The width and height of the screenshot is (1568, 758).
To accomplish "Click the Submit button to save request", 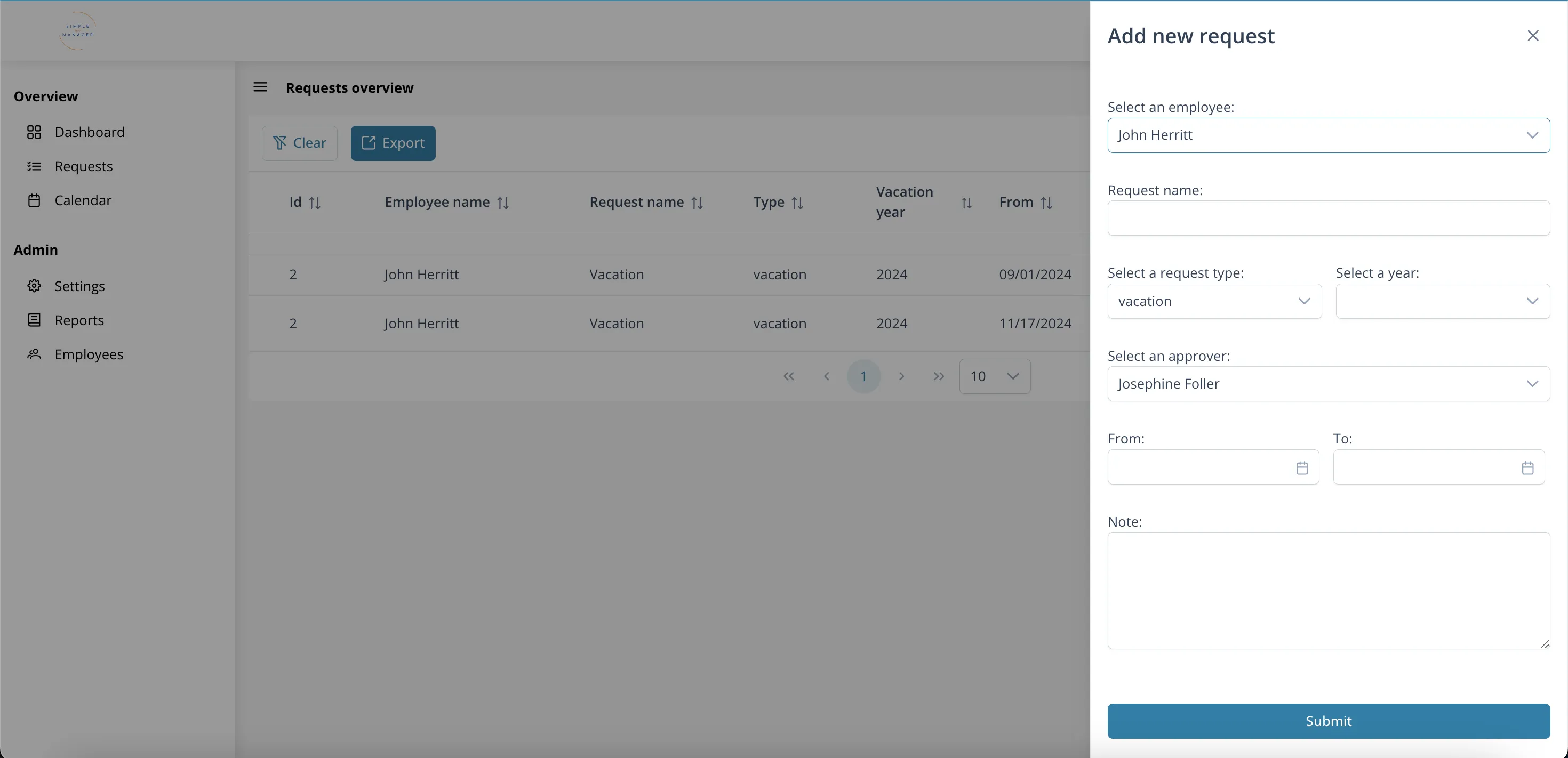I will coord(1329,721).
